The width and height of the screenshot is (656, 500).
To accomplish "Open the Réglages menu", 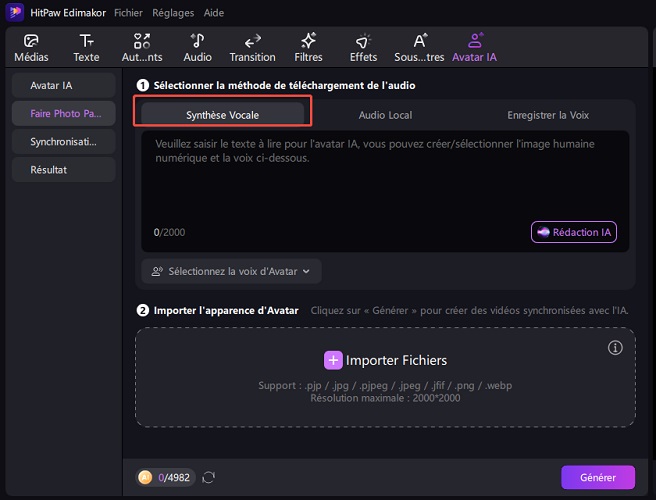I will [x=173, y=13].
